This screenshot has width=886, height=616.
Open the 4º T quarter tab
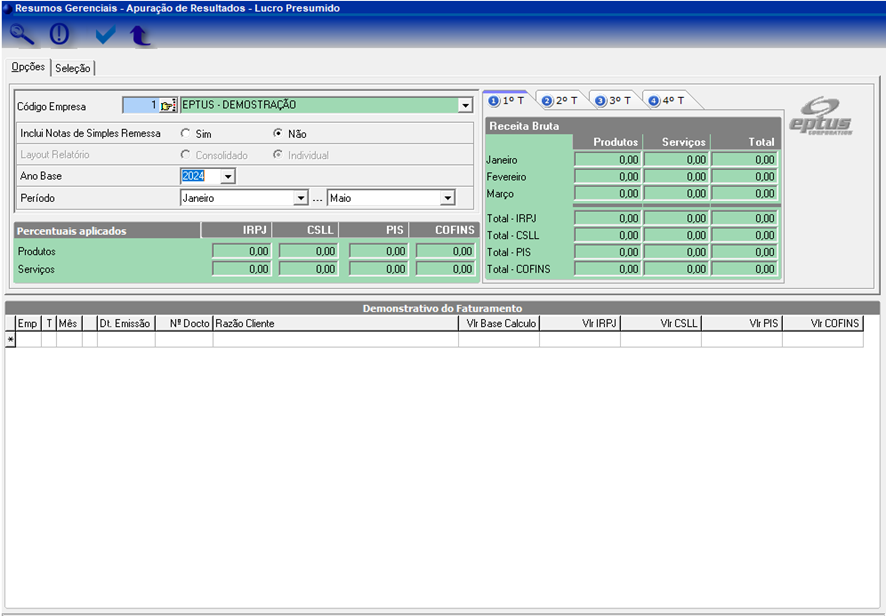(x=667, y=101)
